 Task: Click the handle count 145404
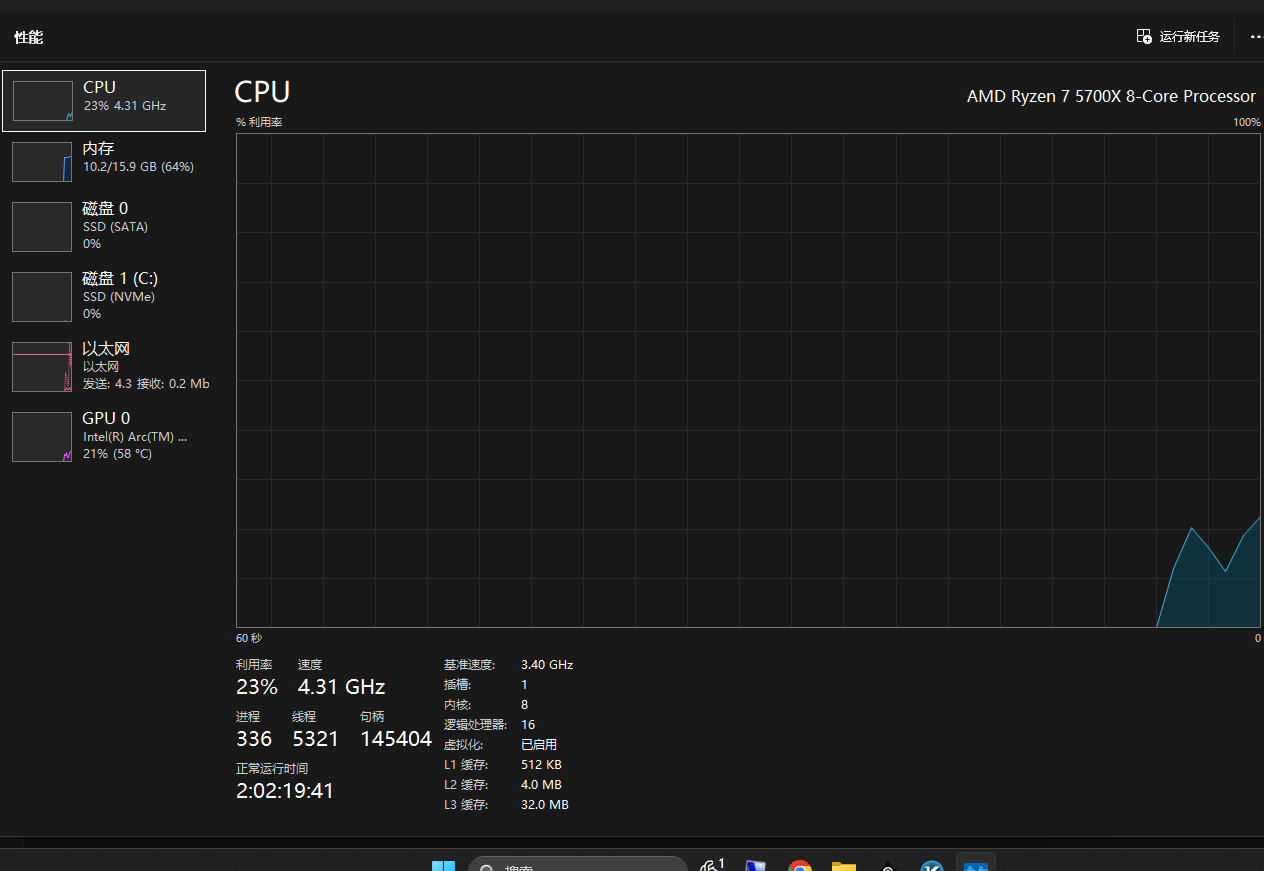396,739
